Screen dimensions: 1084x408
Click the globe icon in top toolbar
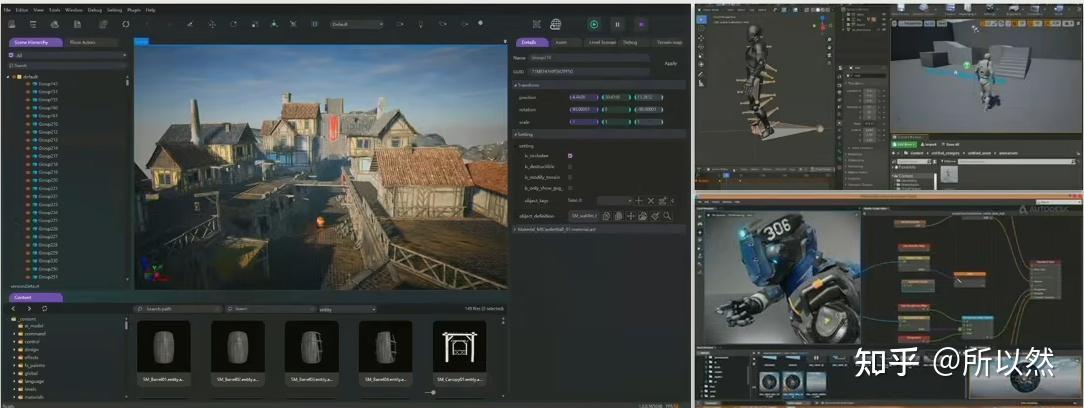point(555,24)
